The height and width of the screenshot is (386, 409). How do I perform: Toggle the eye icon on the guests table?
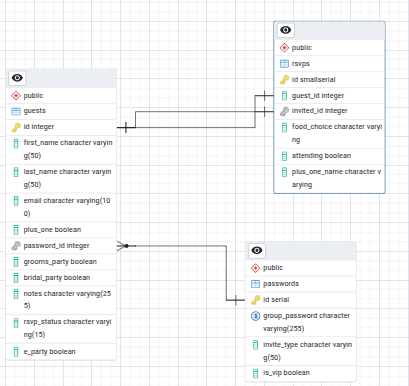pos(17,78)
